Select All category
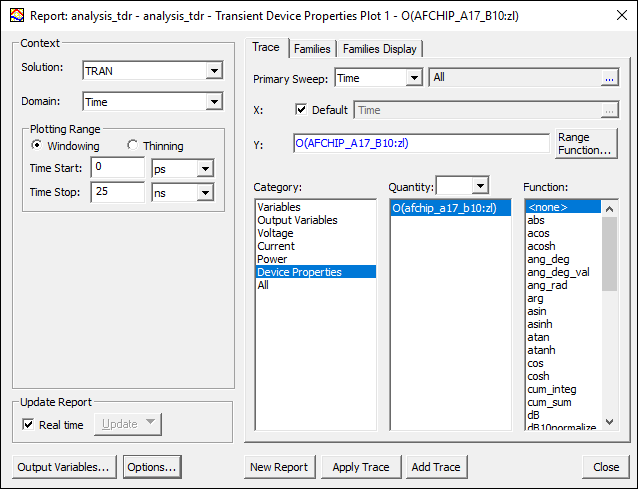 coord(316,285)
